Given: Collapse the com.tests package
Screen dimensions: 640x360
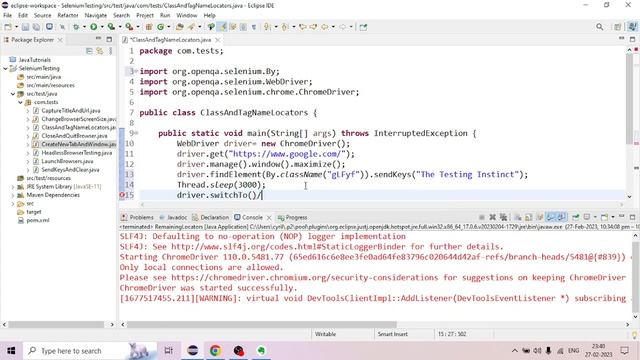Looking at the screenshot, I should 20,102.
